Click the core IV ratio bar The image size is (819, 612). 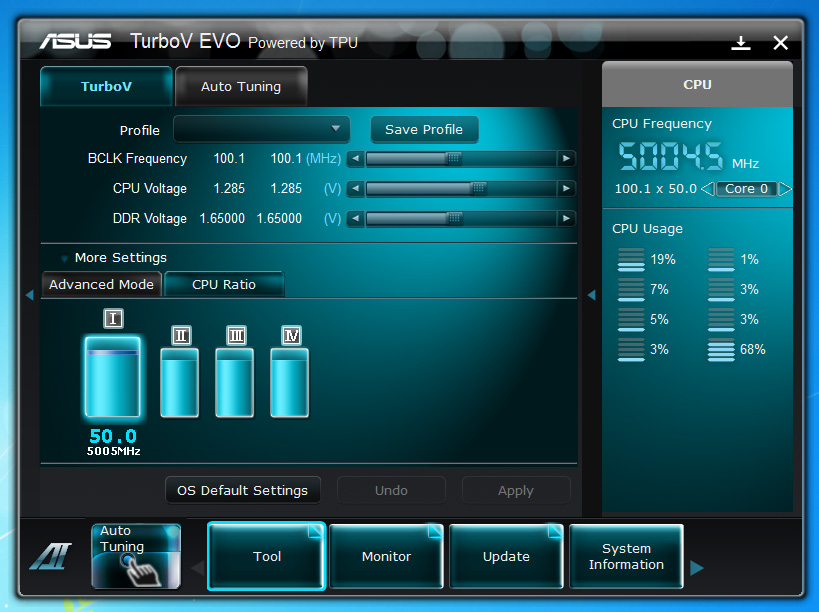tap(289, 383)
